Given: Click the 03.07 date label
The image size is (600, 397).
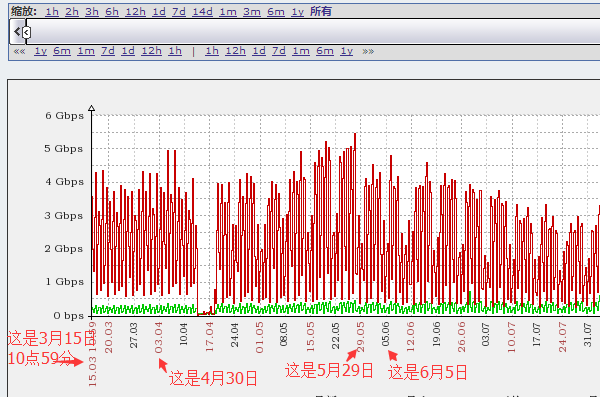Looking at the screenshot, I should tap(486, 335).
